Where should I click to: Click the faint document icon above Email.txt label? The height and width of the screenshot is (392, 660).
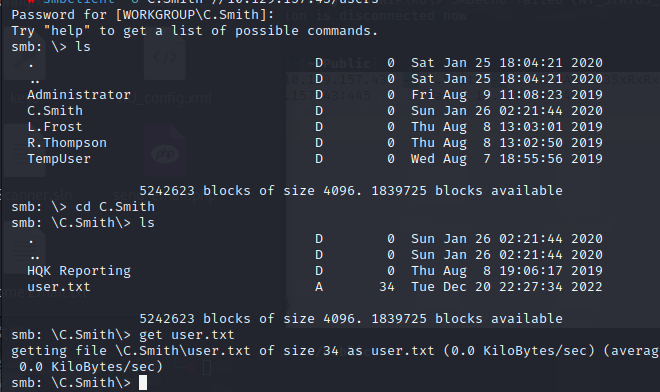[25, 248]
